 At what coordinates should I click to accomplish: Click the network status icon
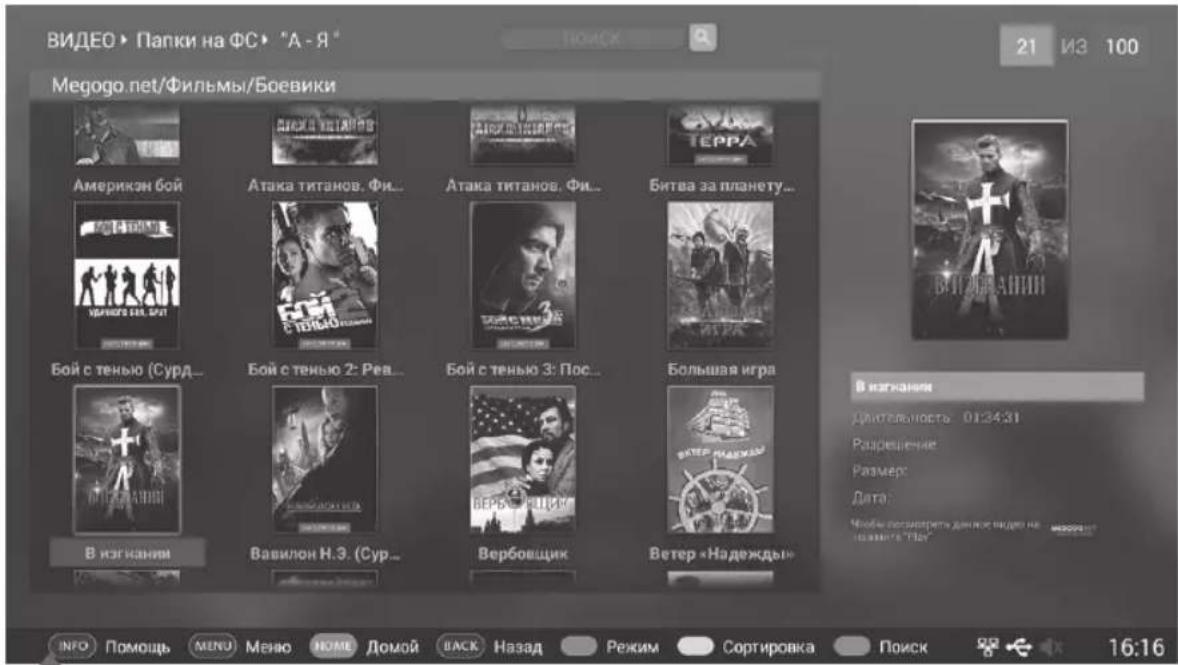[986, 646]
